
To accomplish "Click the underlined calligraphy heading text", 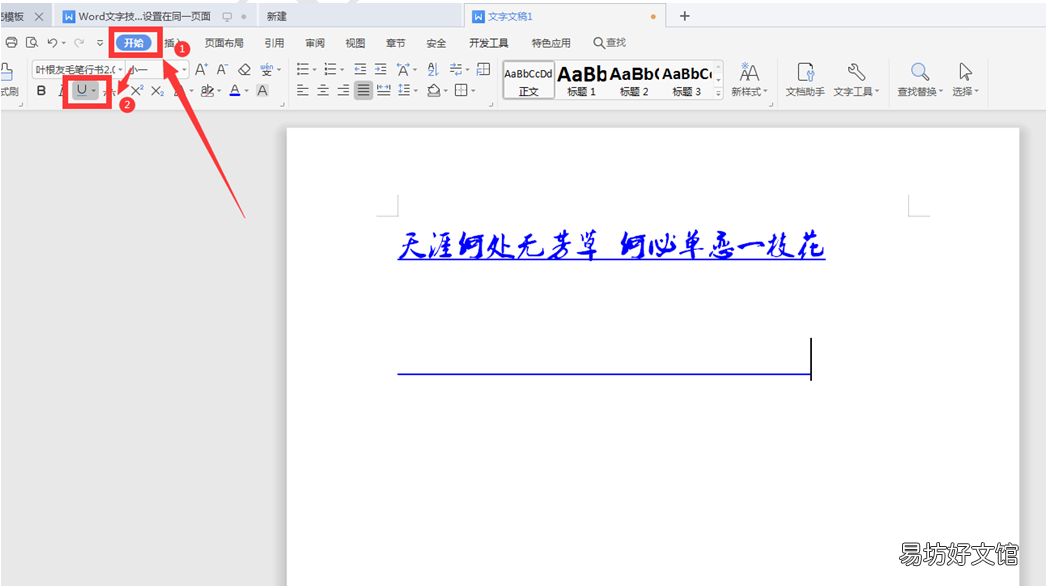I will pos(611,246).
